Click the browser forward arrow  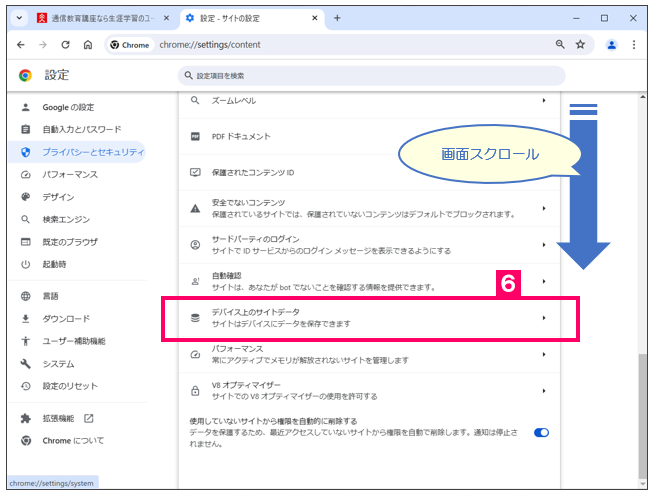click(43, 45)
